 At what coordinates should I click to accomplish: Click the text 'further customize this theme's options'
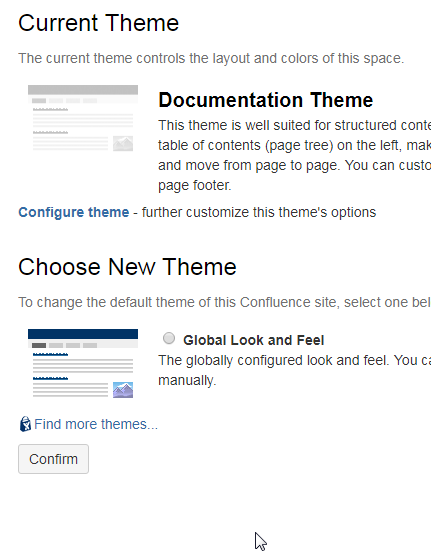click(259, 212)
